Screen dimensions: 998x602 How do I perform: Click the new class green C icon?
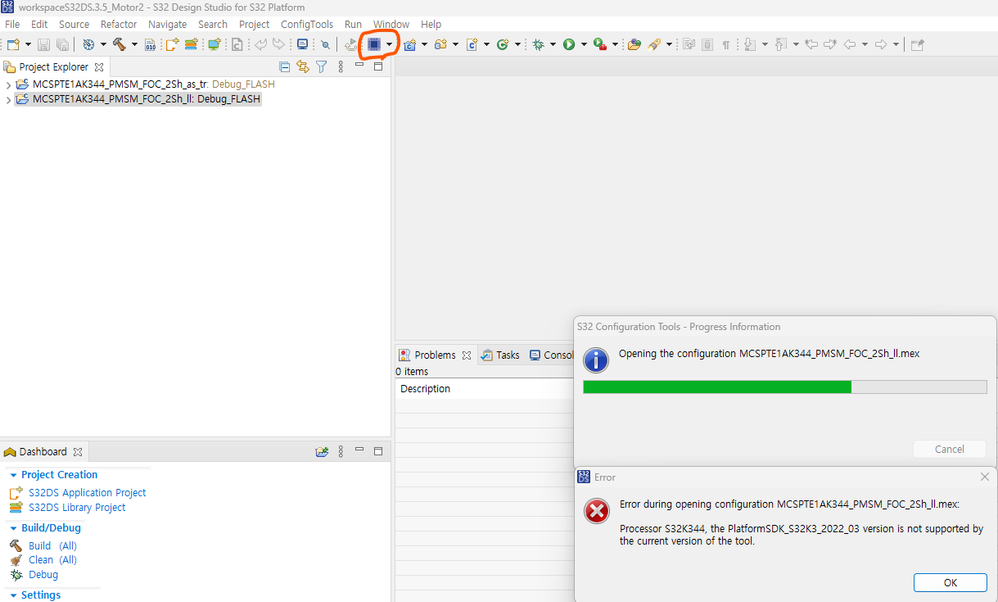point(503,45)
